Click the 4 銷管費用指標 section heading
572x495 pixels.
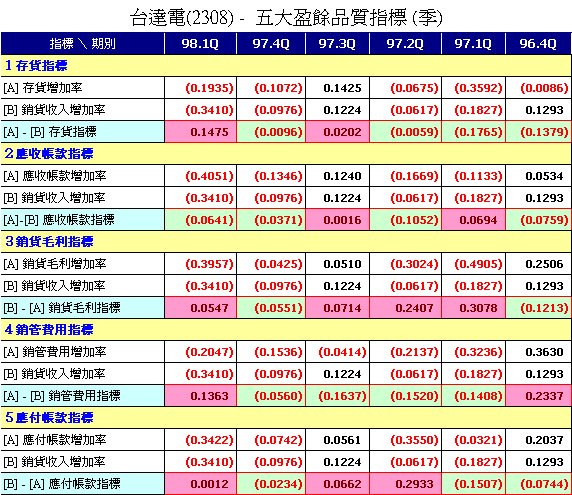pos(49,330)
